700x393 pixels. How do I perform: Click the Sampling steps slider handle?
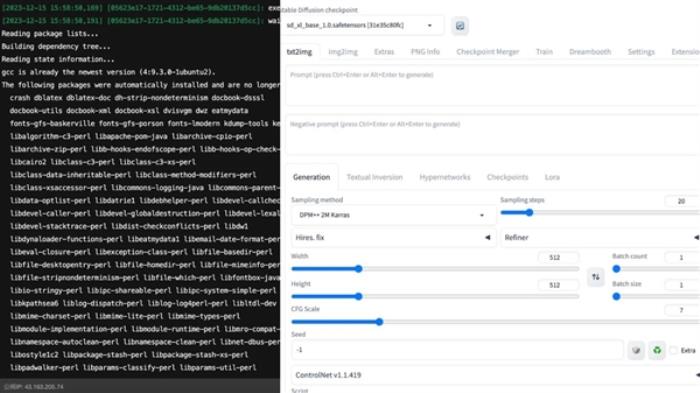coord(529,213)
